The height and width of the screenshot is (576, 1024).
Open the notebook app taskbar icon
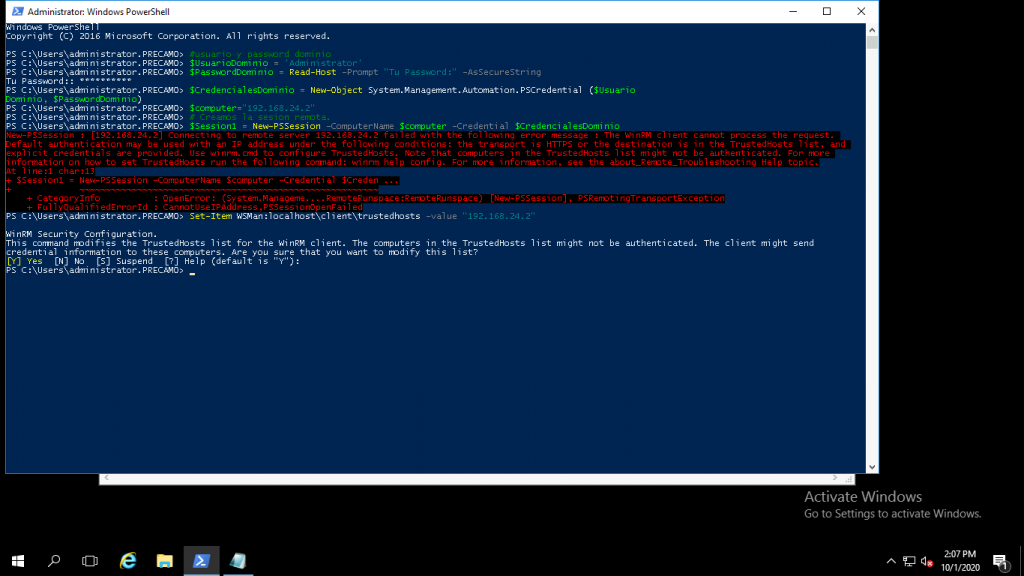coord(238,561)
